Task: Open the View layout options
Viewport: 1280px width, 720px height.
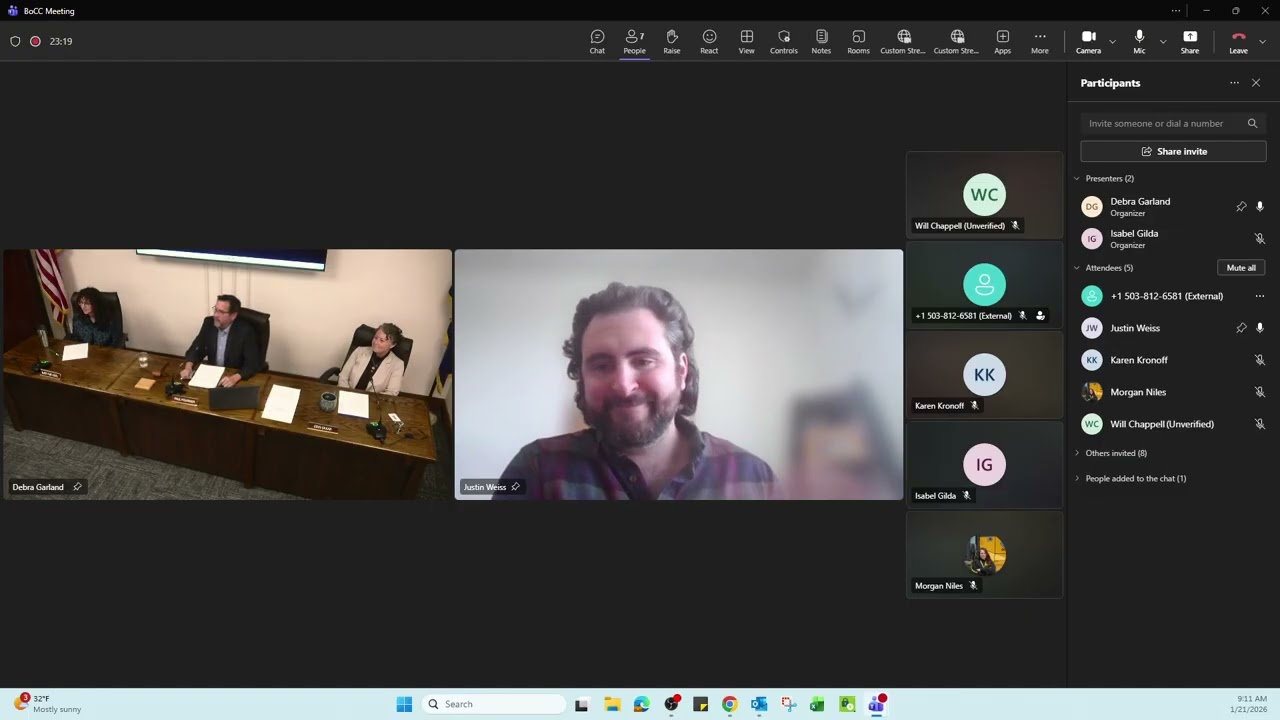Action: pyautogui.click(x=747, y=41)
